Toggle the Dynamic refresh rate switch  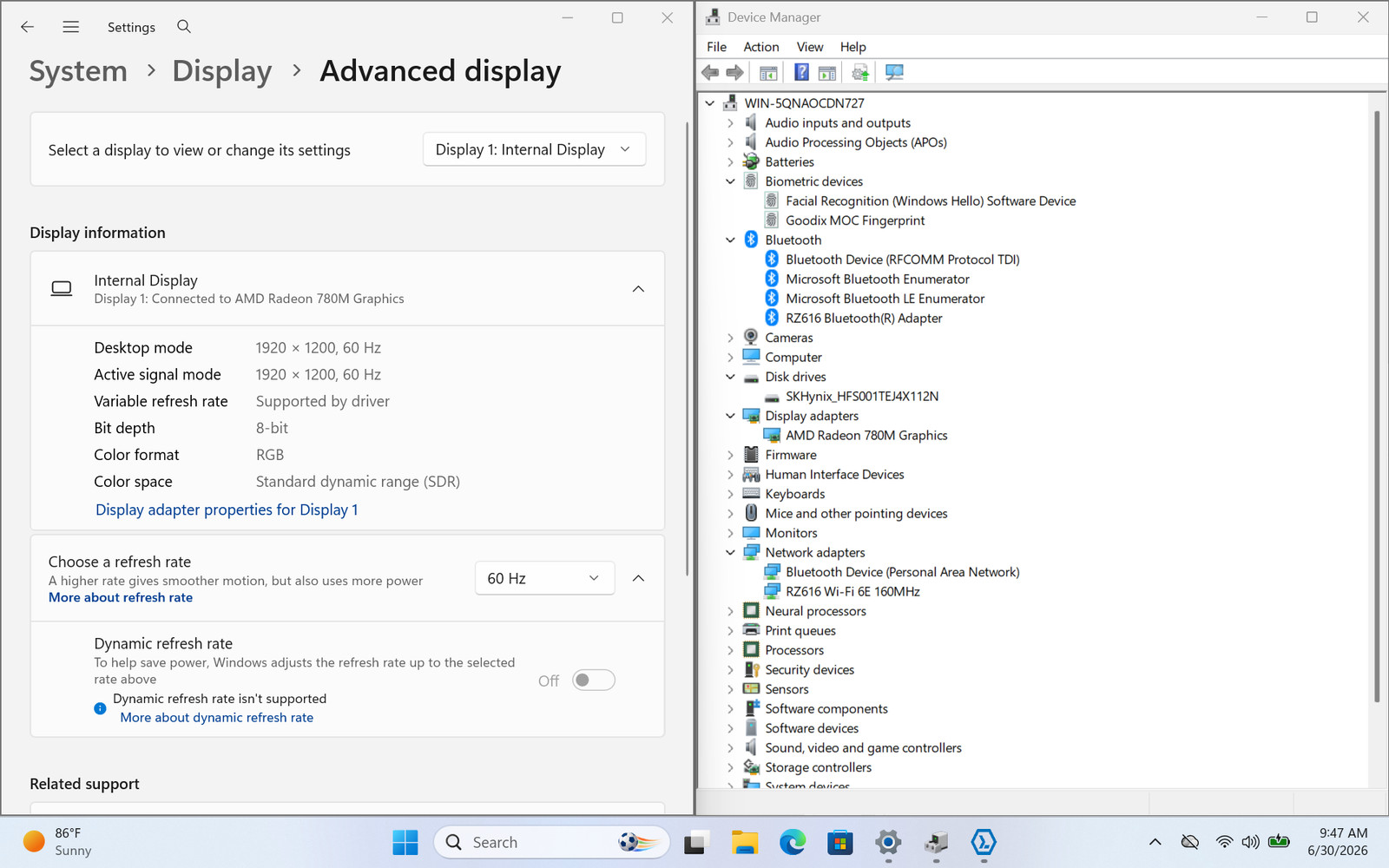tap(594, 681)
